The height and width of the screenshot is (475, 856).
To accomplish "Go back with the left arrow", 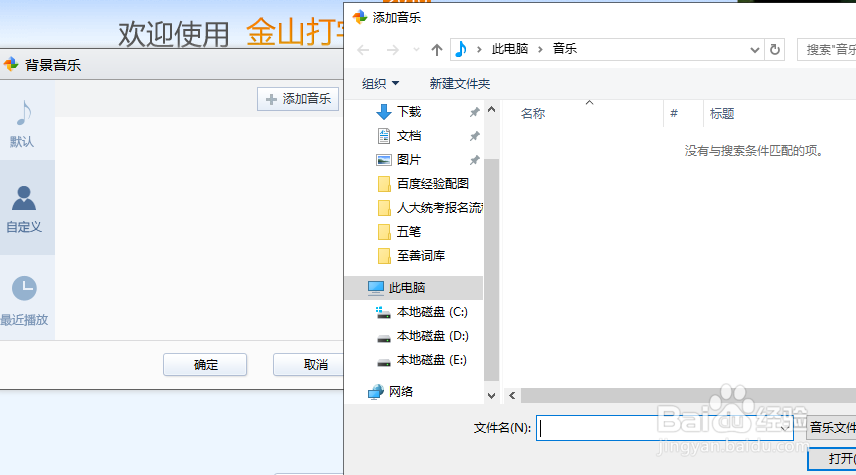I will 363,50.
